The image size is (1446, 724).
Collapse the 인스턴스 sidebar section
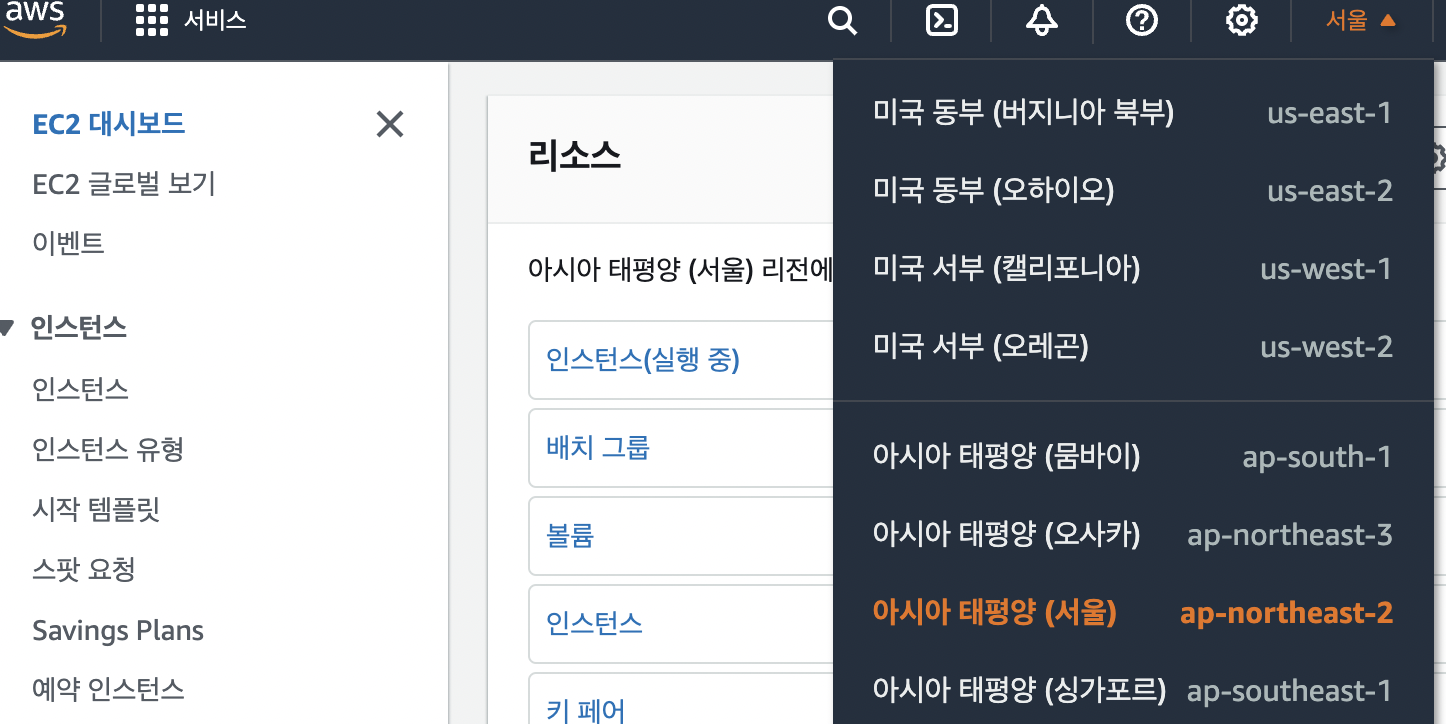coord(6,328)
